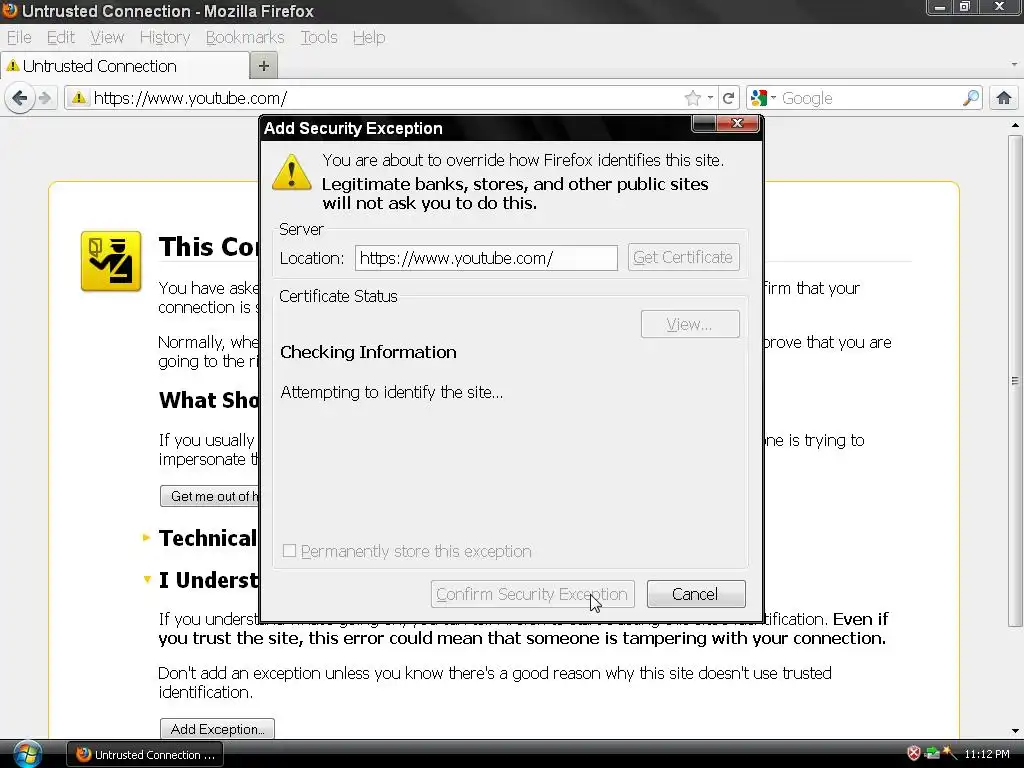This screenshot has height=768, width=1024.
Task: Click the Back navigation arrow
Action: [x=20, y=99]
